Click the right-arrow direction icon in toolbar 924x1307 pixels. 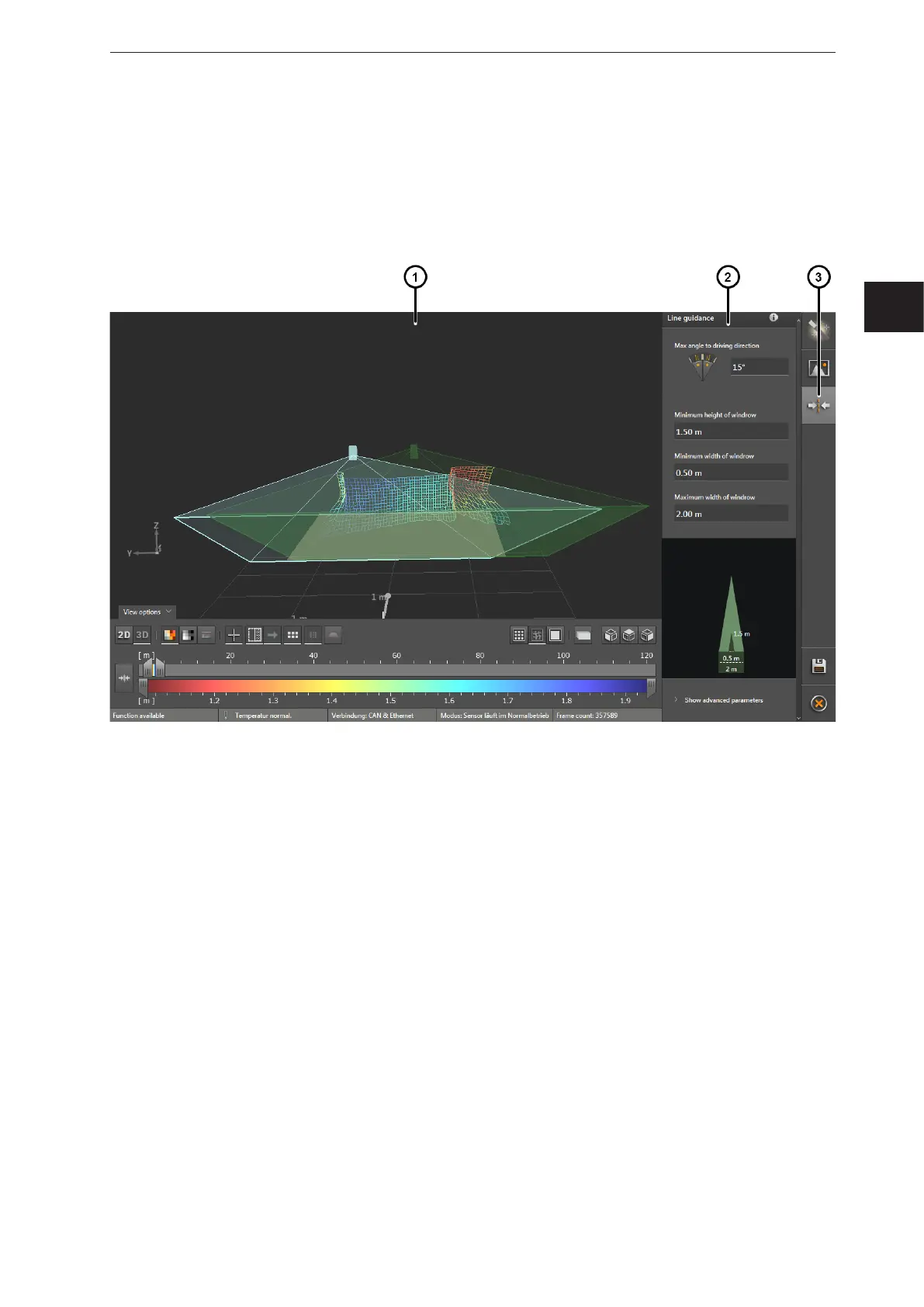tap(273, 635)
